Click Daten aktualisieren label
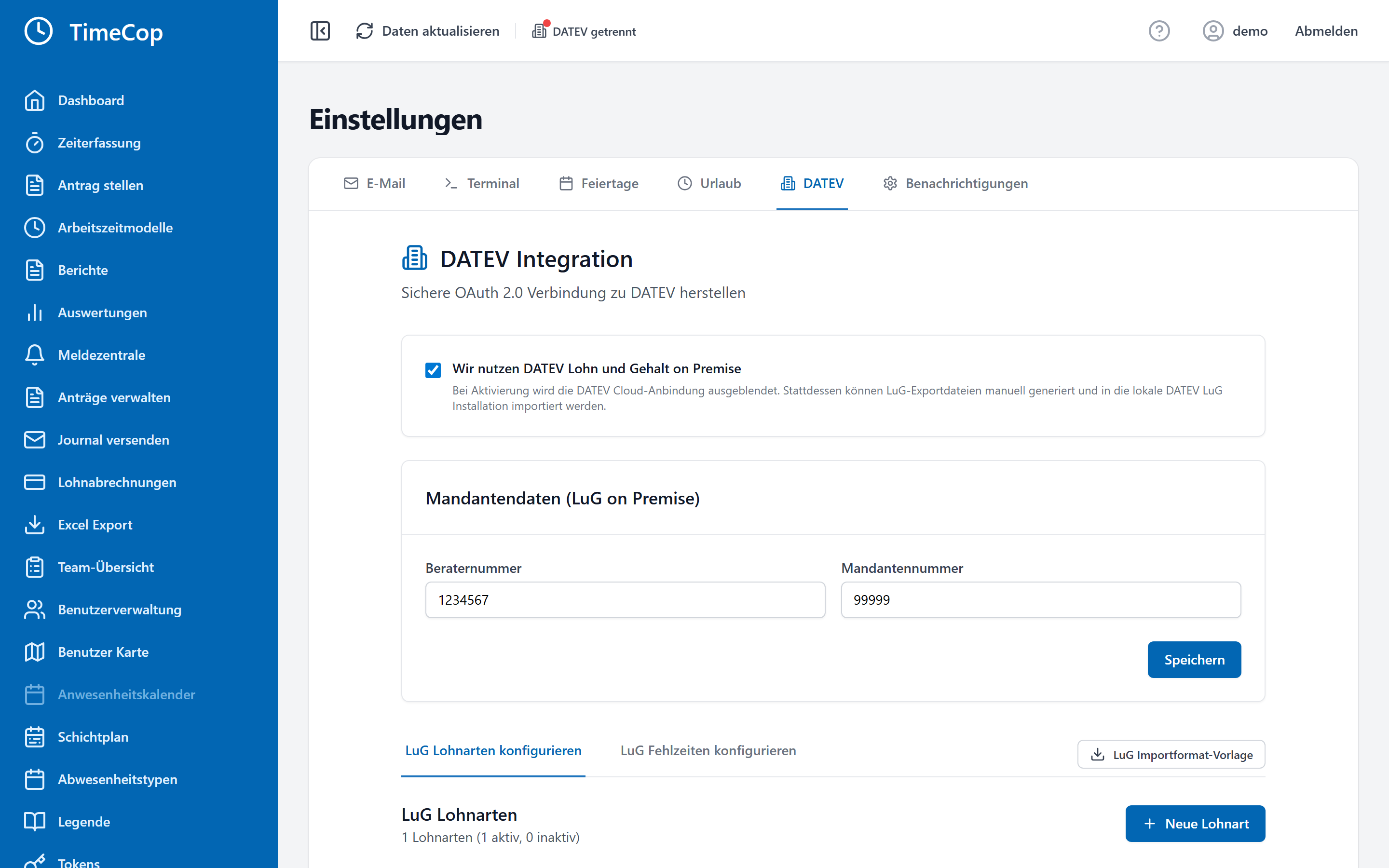This screenshot has height=868, width=1389. pos(441,31)
